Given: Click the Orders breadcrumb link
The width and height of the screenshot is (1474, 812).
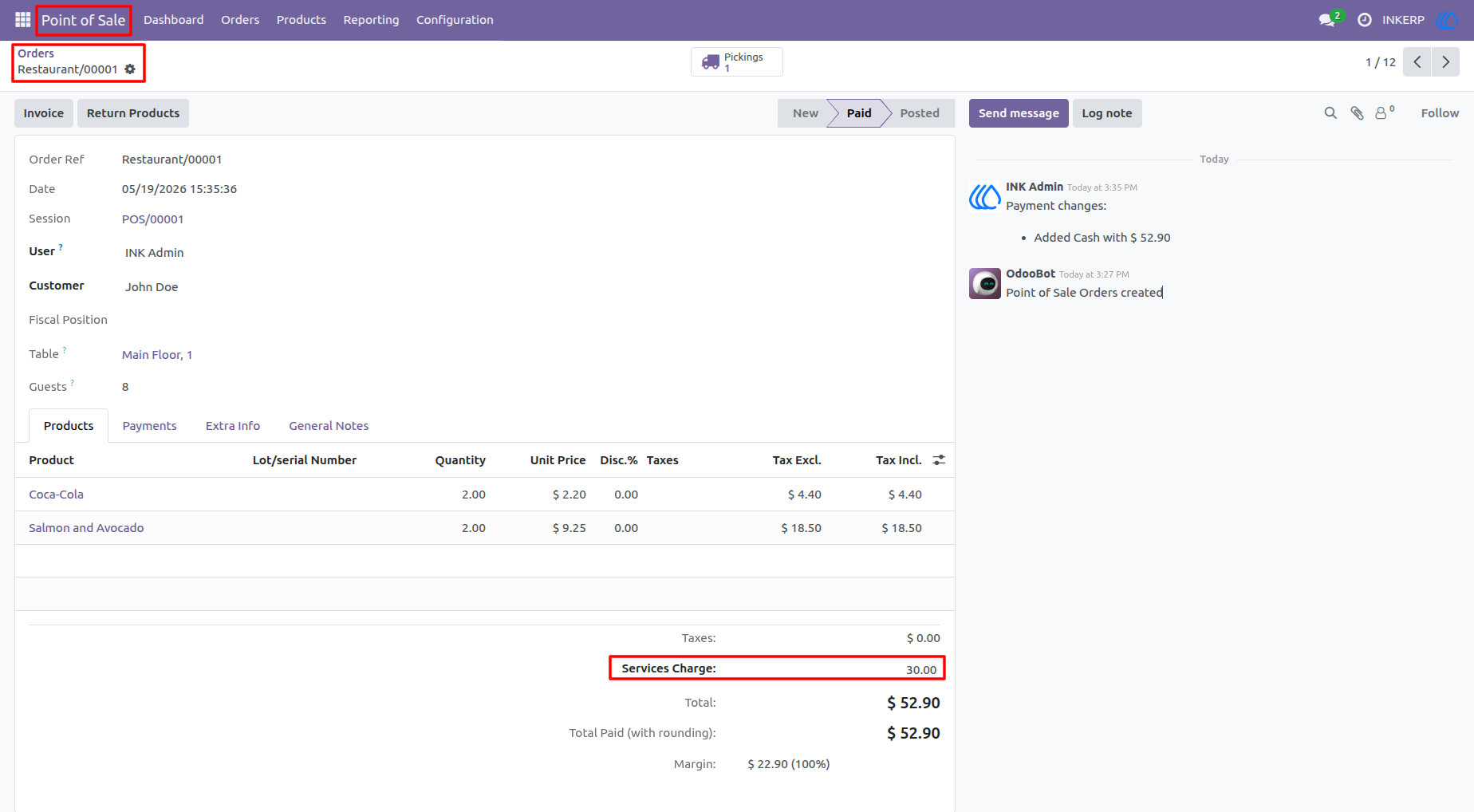Looking at the screenshot, I should [36, 53].
